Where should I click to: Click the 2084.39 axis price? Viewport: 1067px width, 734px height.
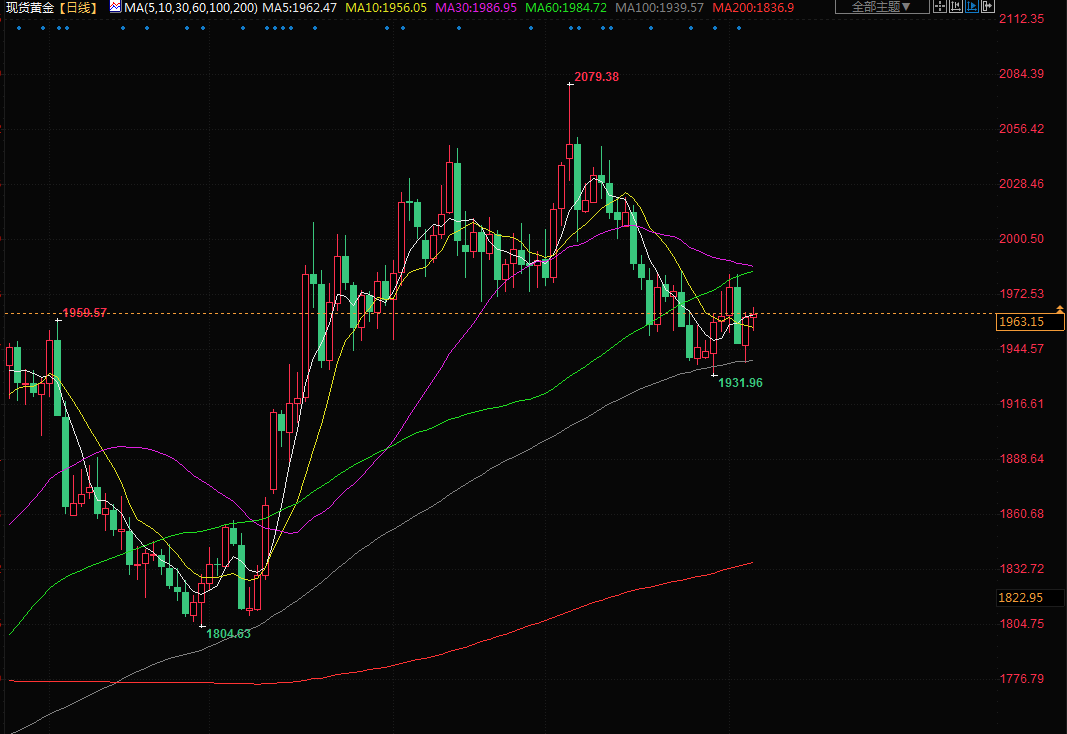point(1021,73)
